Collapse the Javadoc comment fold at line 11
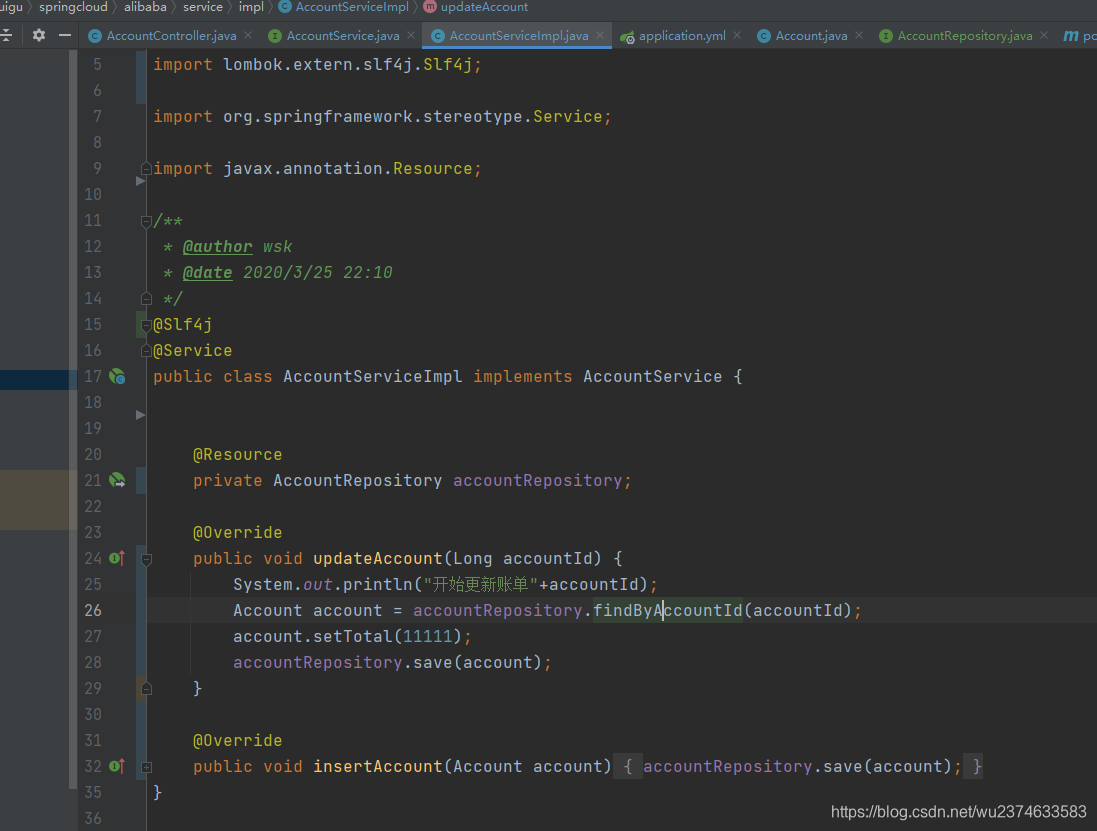Image resolution: width=1097 pixels, height=831 pixels. tap(146, 222)
